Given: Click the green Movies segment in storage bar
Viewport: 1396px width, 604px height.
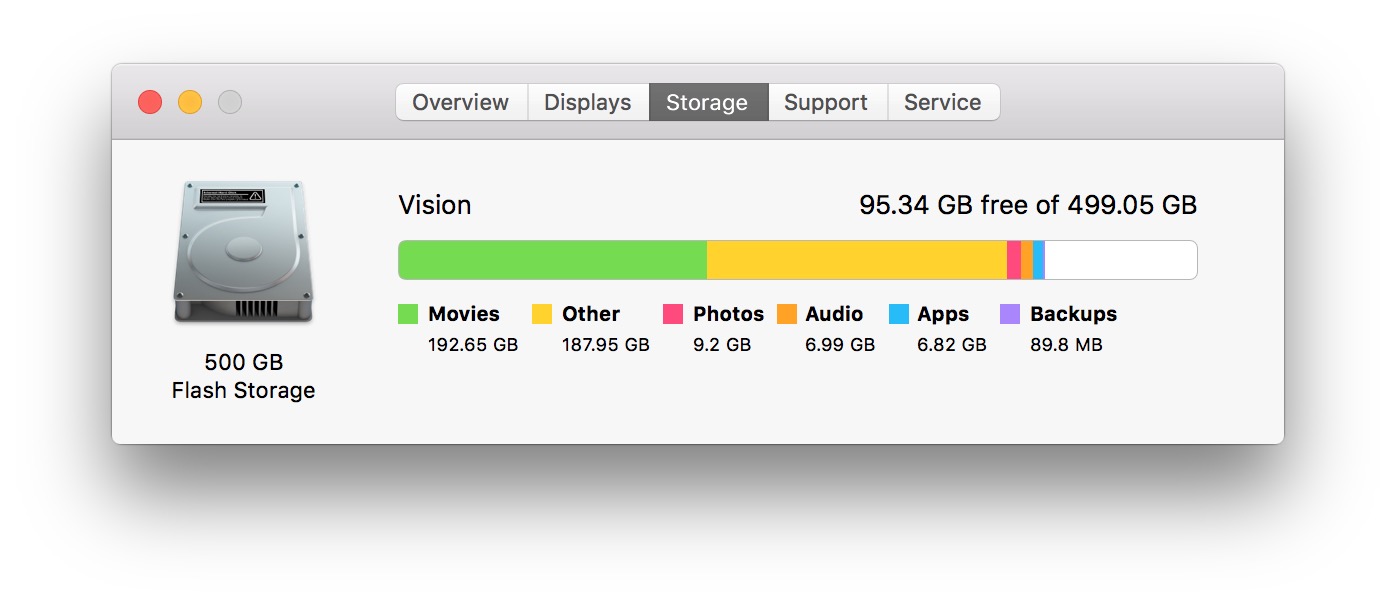Looking at the screenshot, I should 552,260.
